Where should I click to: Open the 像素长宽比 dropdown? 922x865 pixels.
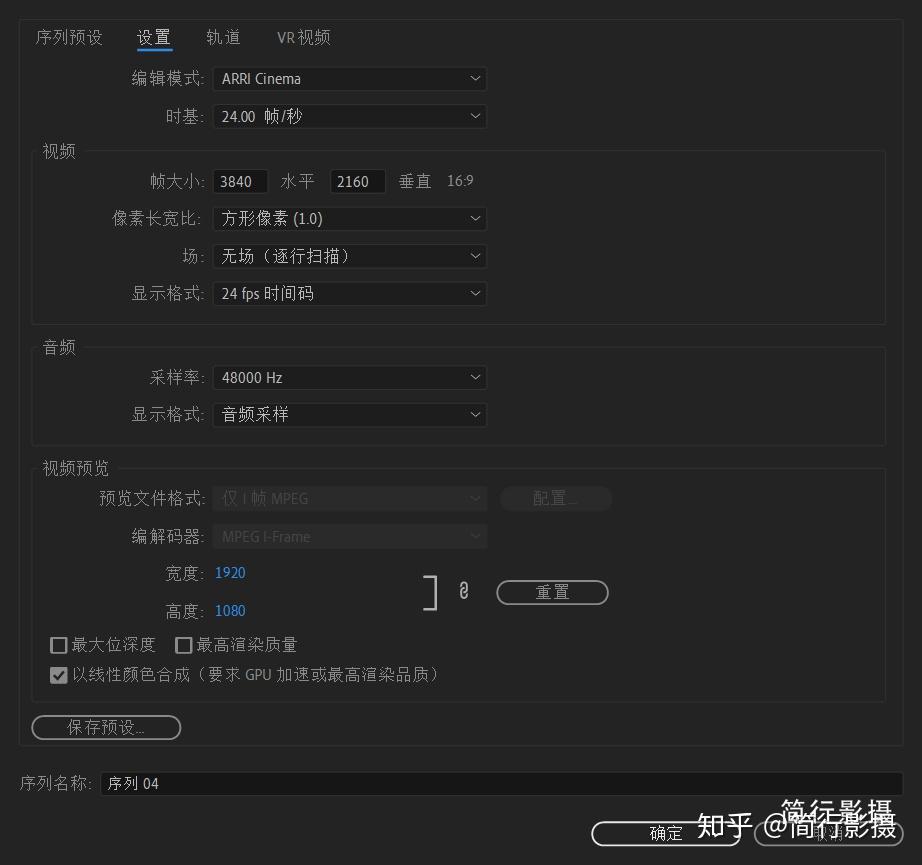(x=349, y=219)
